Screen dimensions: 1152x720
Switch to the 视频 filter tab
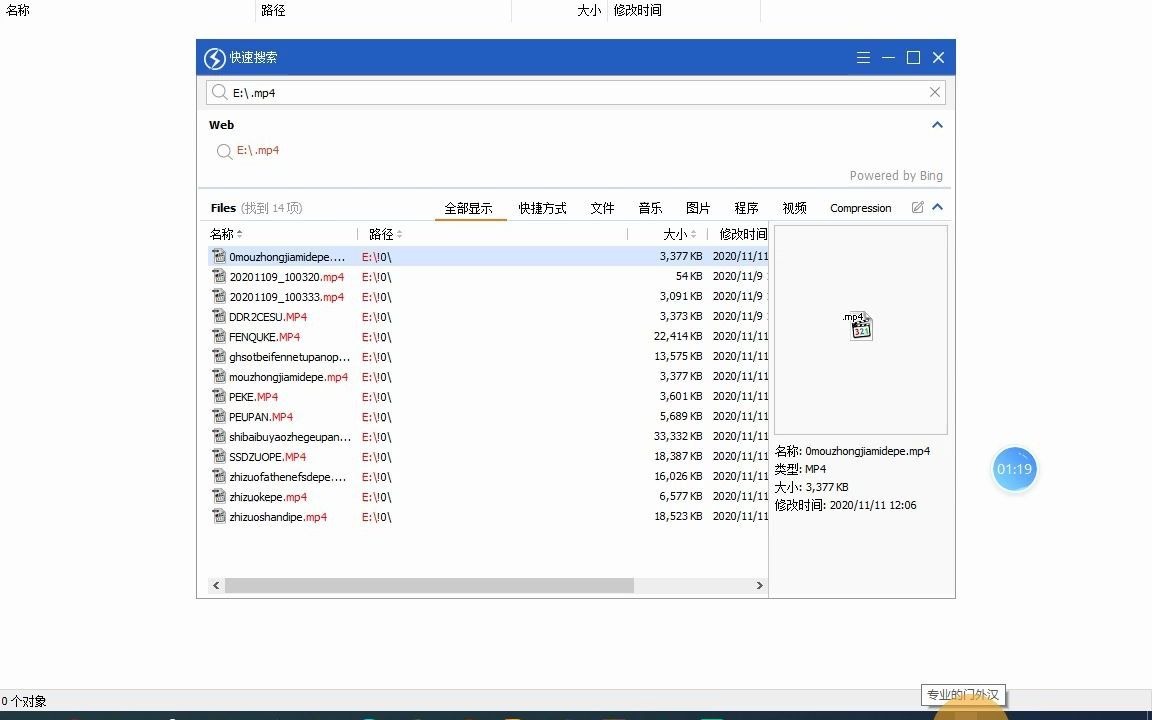794,207
